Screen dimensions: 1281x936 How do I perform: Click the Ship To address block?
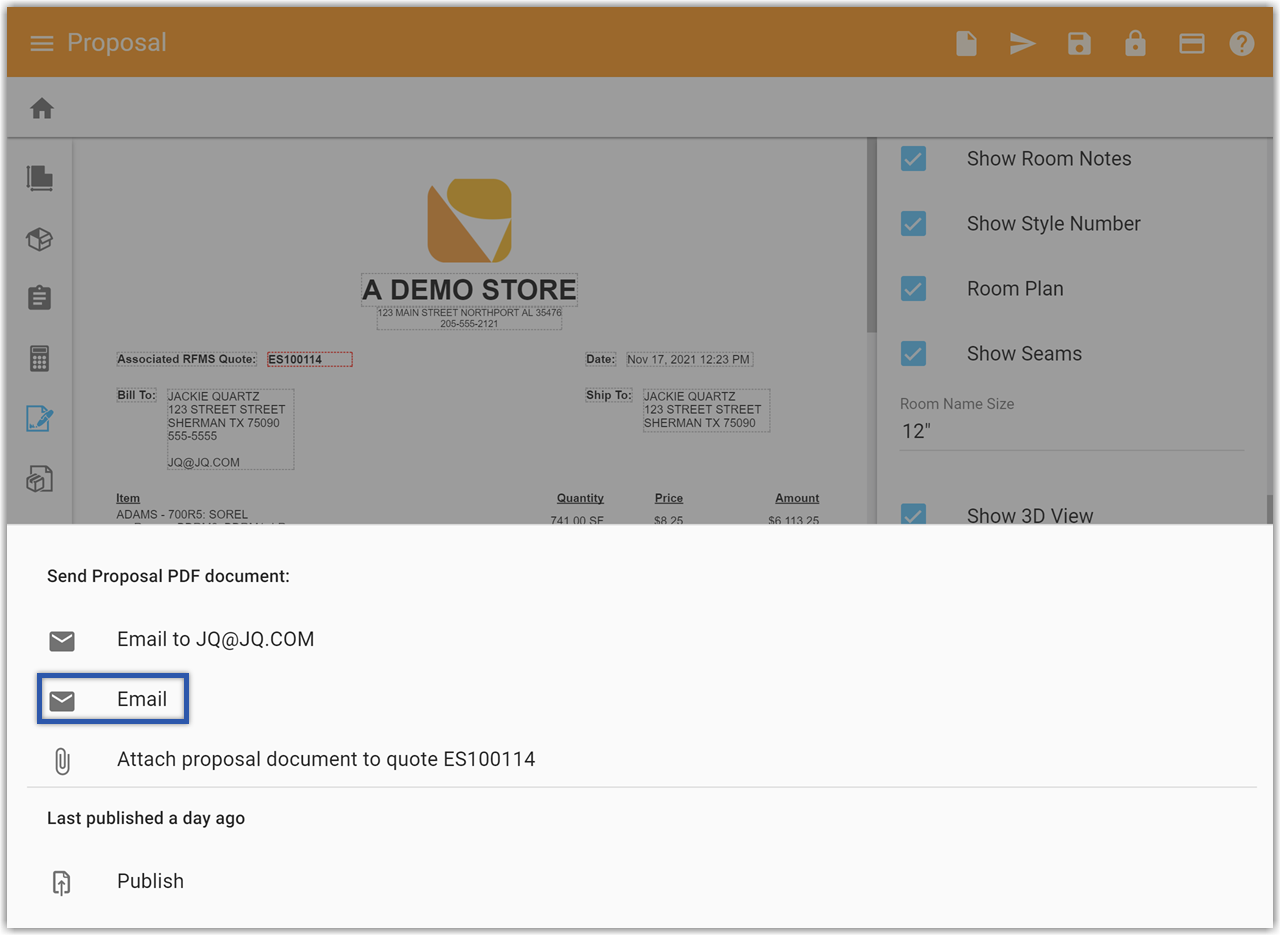coord(706,410)
